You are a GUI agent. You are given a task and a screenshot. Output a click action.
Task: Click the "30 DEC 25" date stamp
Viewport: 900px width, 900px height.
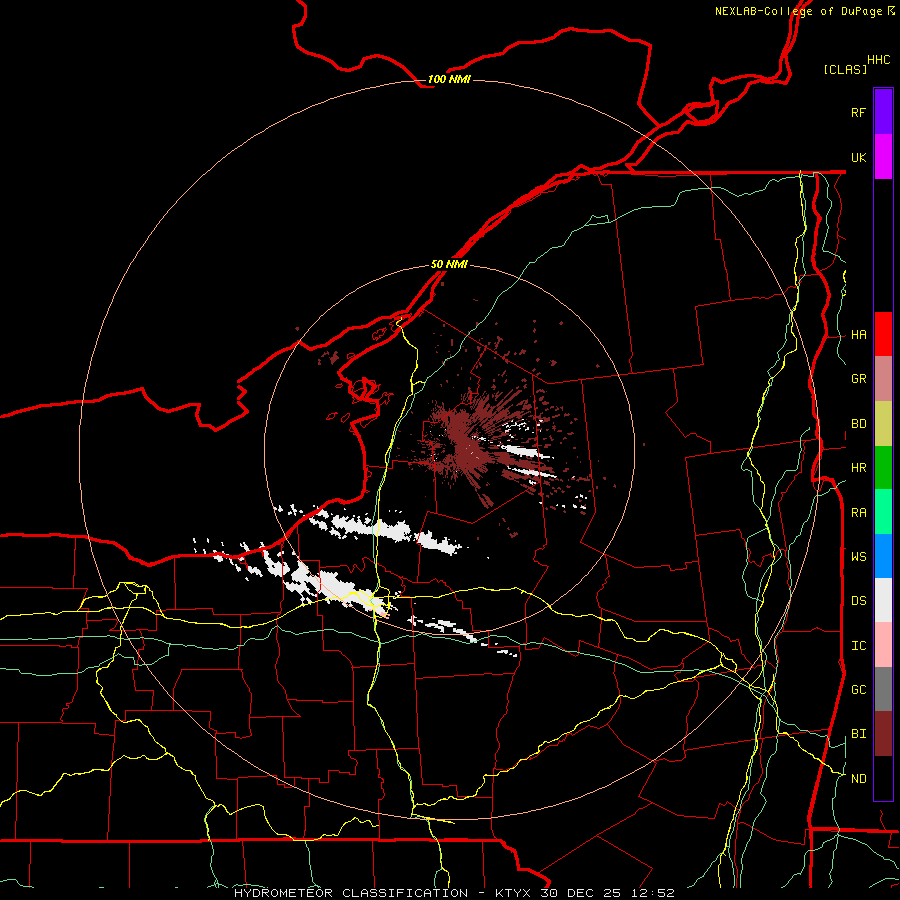(x=581, y=893)
